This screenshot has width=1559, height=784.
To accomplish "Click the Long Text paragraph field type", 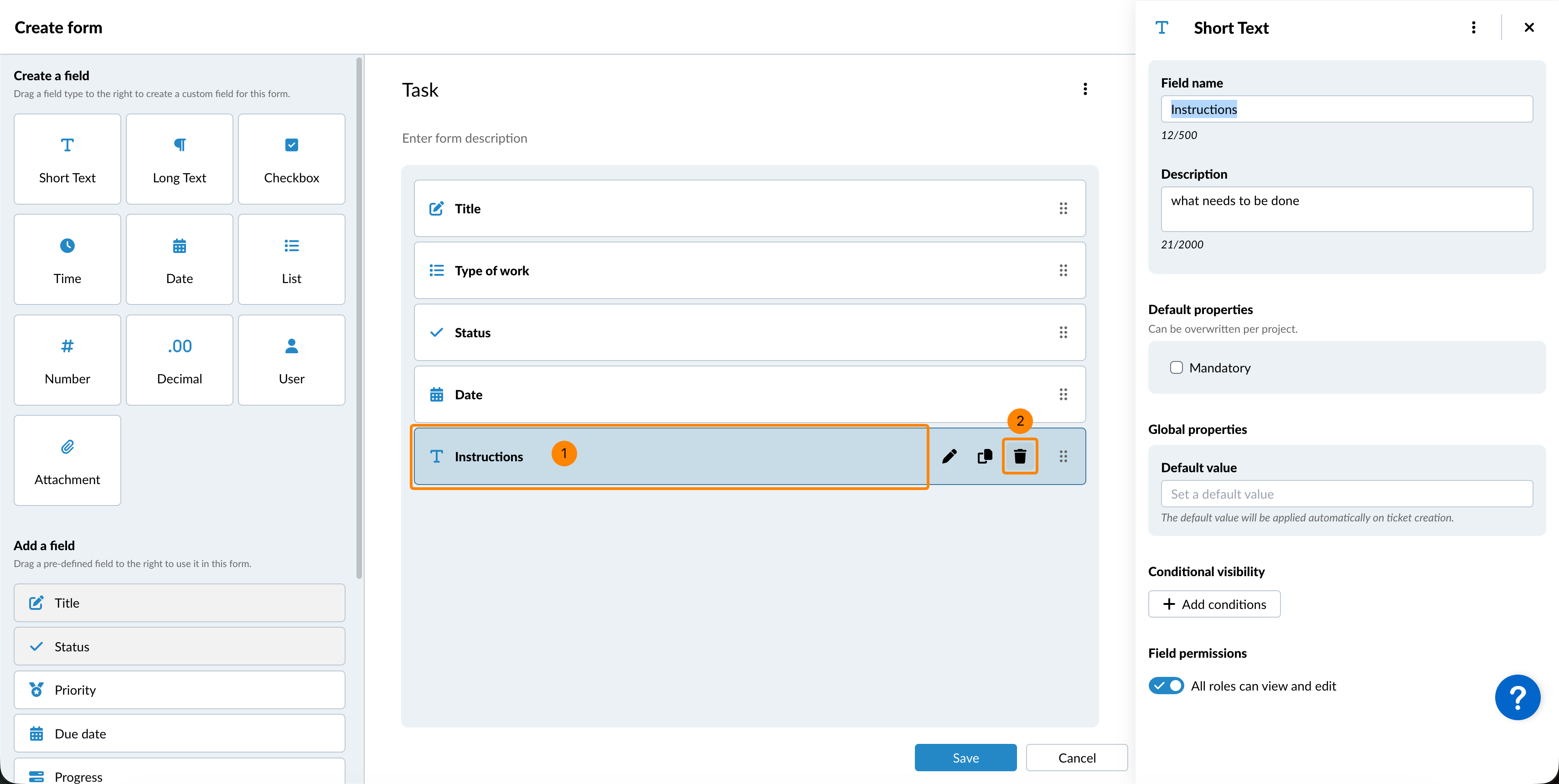I will pyautogui.click(x=179, y=159).
